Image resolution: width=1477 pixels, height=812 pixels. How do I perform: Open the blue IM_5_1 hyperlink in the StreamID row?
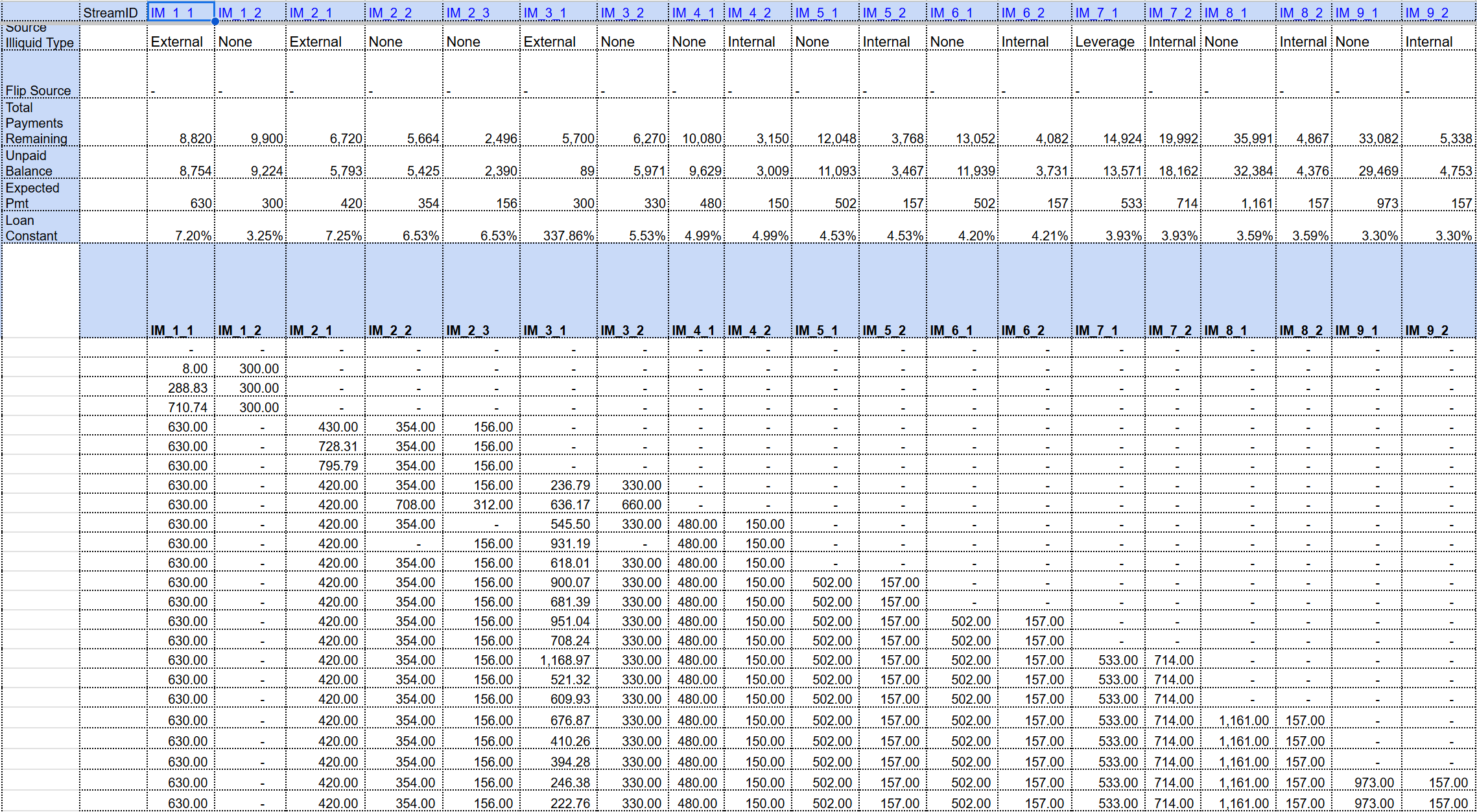pos(816,13)
